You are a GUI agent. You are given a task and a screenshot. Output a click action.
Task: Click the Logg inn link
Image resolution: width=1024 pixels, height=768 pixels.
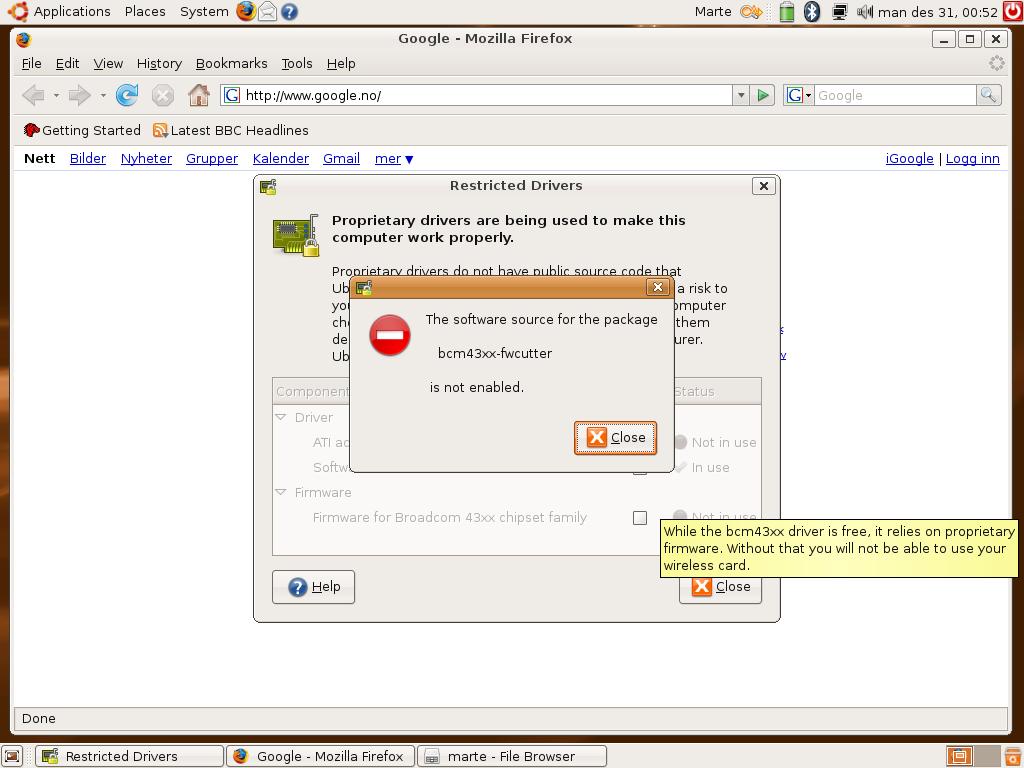(x=972, y=159)
